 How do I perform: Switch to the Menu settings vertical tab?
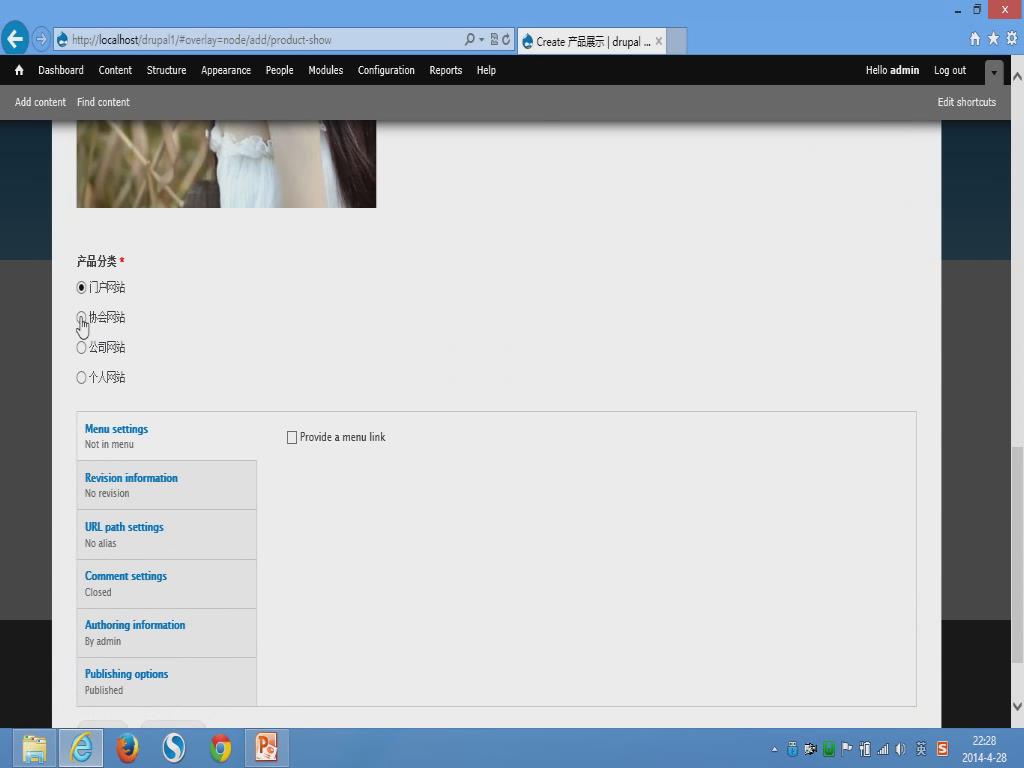pos(167,436)
